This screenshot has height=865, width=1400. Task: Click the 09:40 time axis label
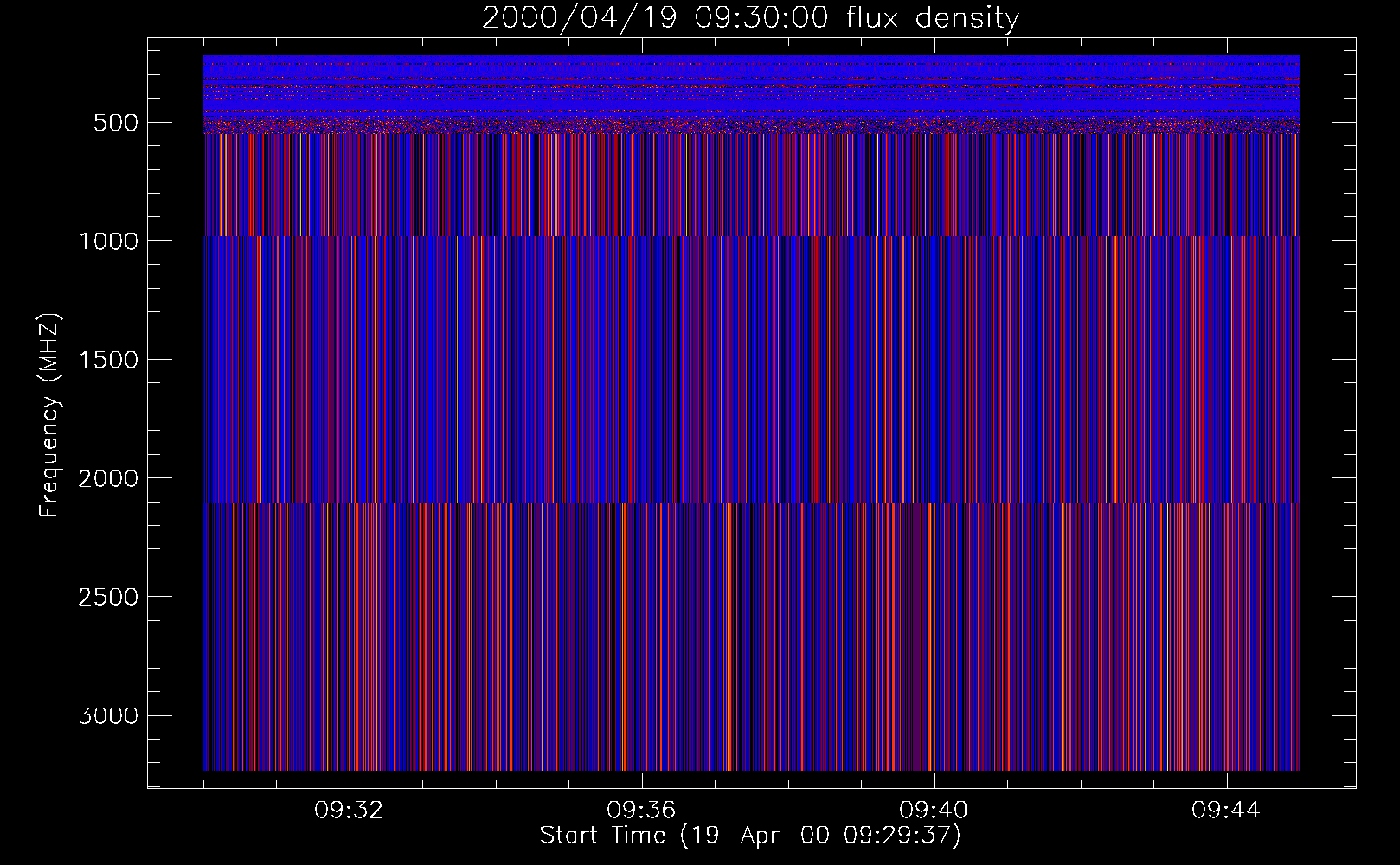click(934, 811)
